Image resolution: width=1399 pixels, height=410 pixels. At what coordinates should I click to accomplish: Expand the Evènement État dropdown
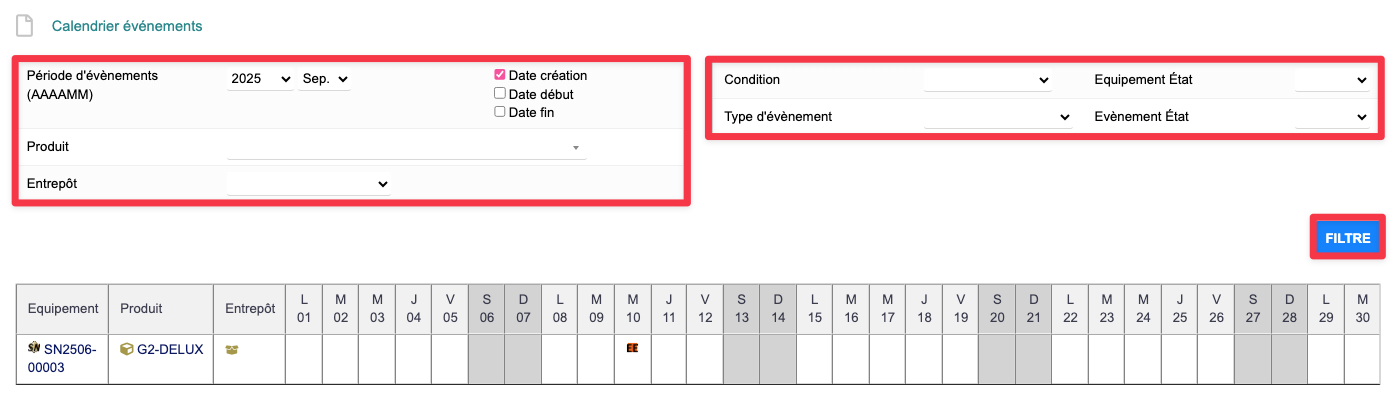point(1332,117)
